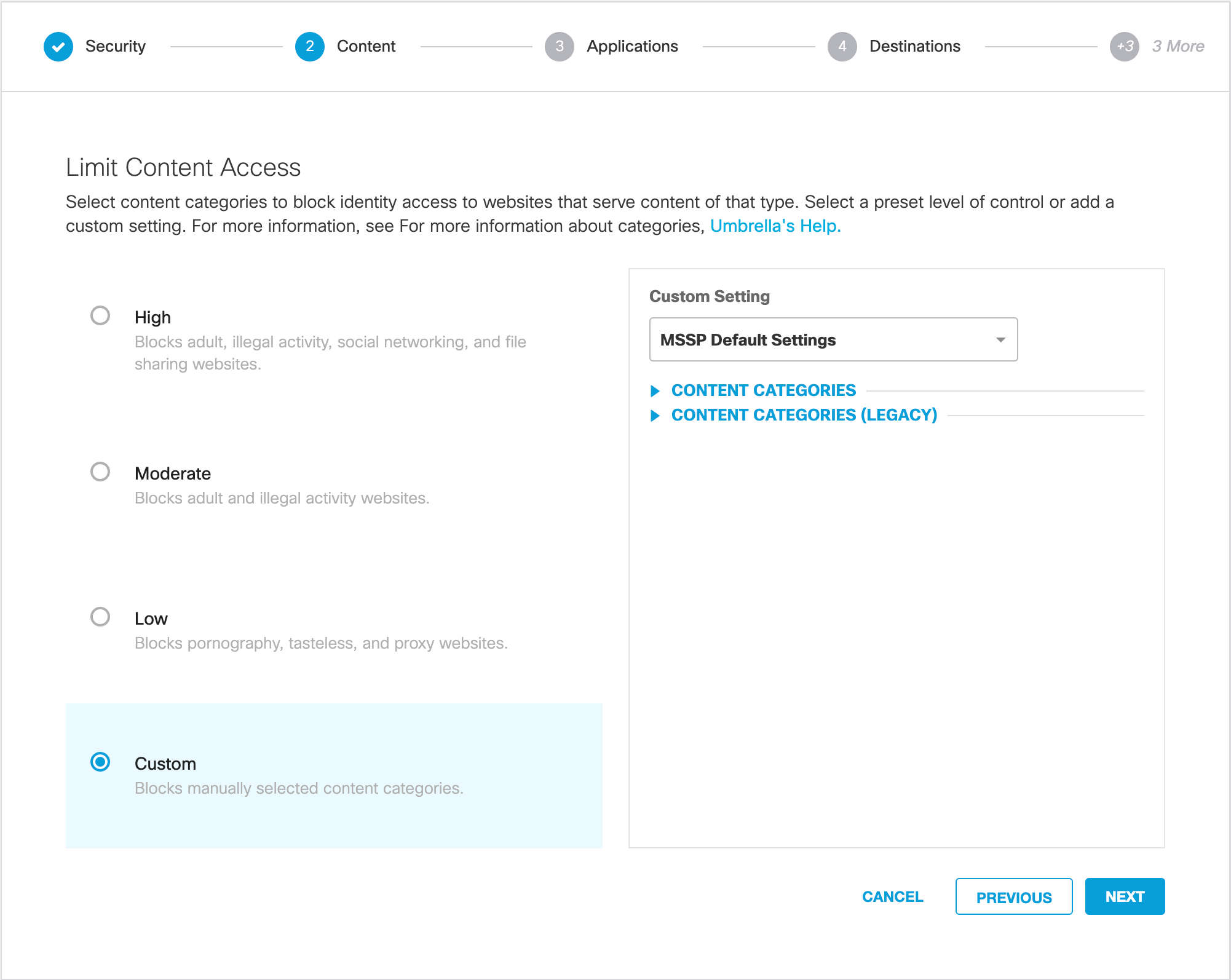
Task: Return to the Security step label
Action: pos(116,47)
